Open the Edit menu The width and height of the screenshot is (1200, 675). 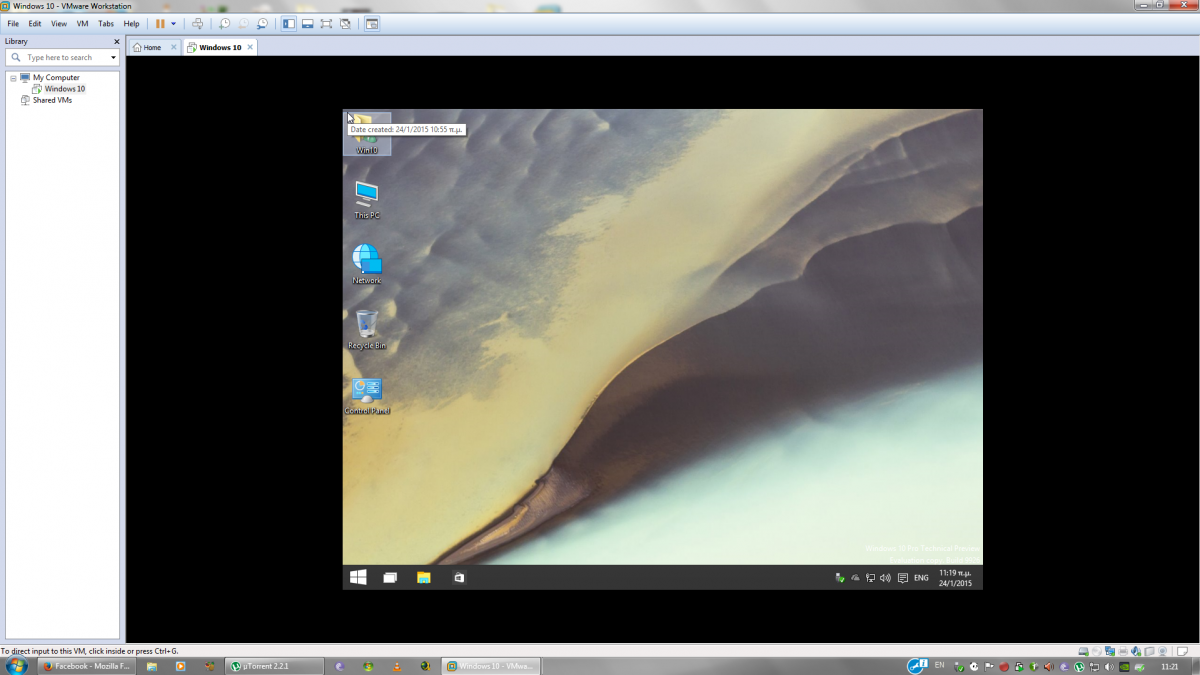click(x=35, y=23)
